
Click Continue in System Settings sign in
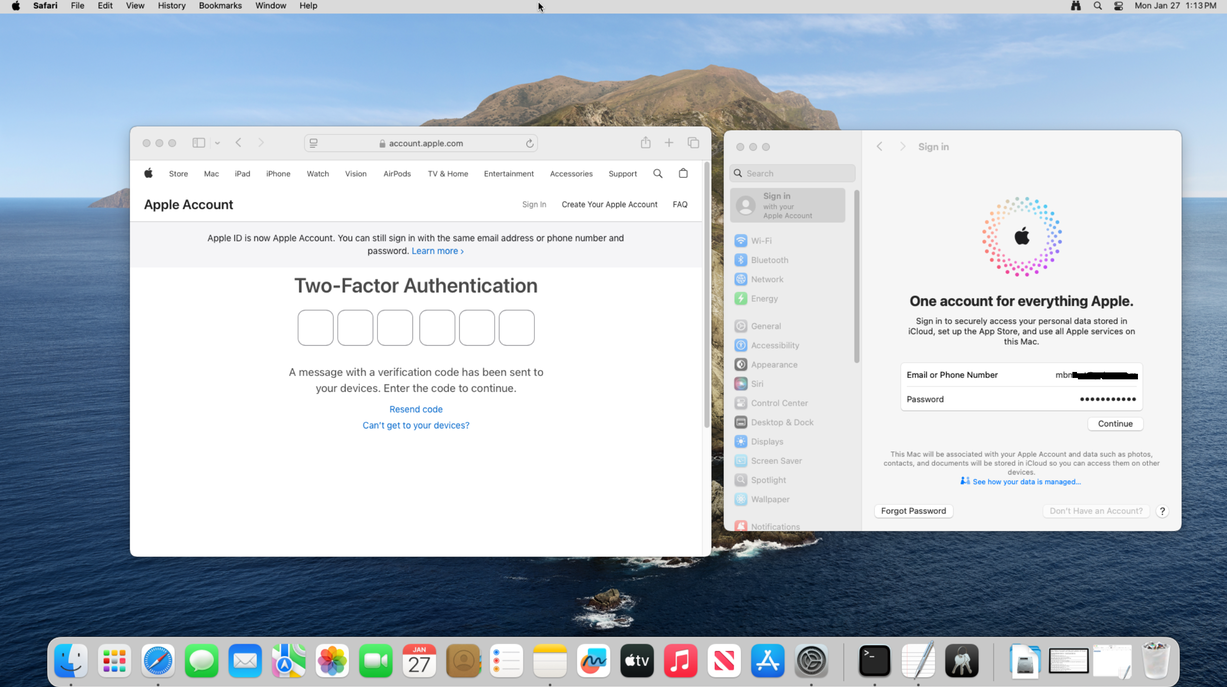tap(1115, 424)
